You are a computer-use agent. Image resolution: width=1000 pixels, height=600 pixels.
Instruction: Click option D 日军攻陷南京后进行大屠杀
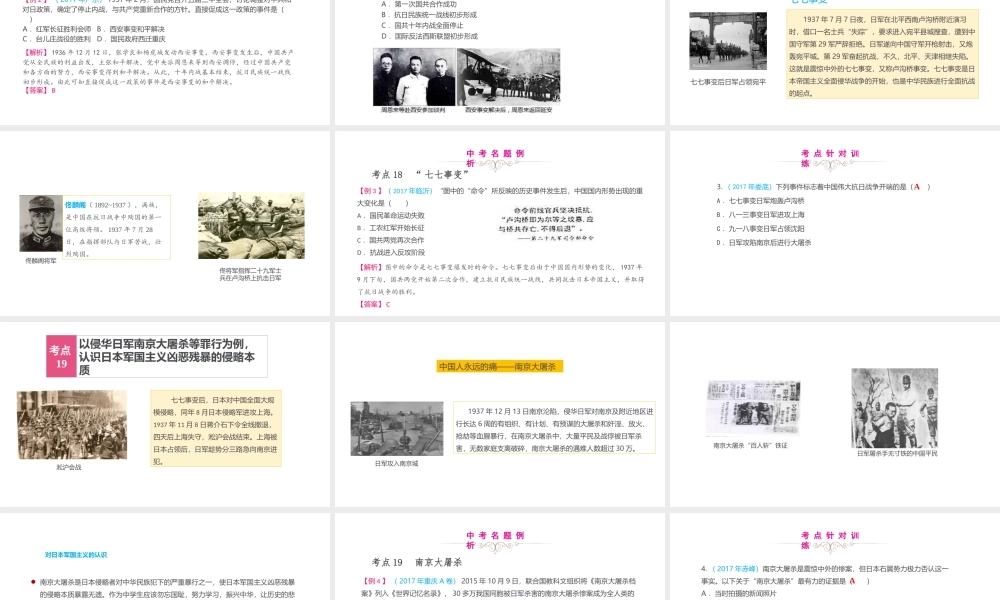[763, 243]
